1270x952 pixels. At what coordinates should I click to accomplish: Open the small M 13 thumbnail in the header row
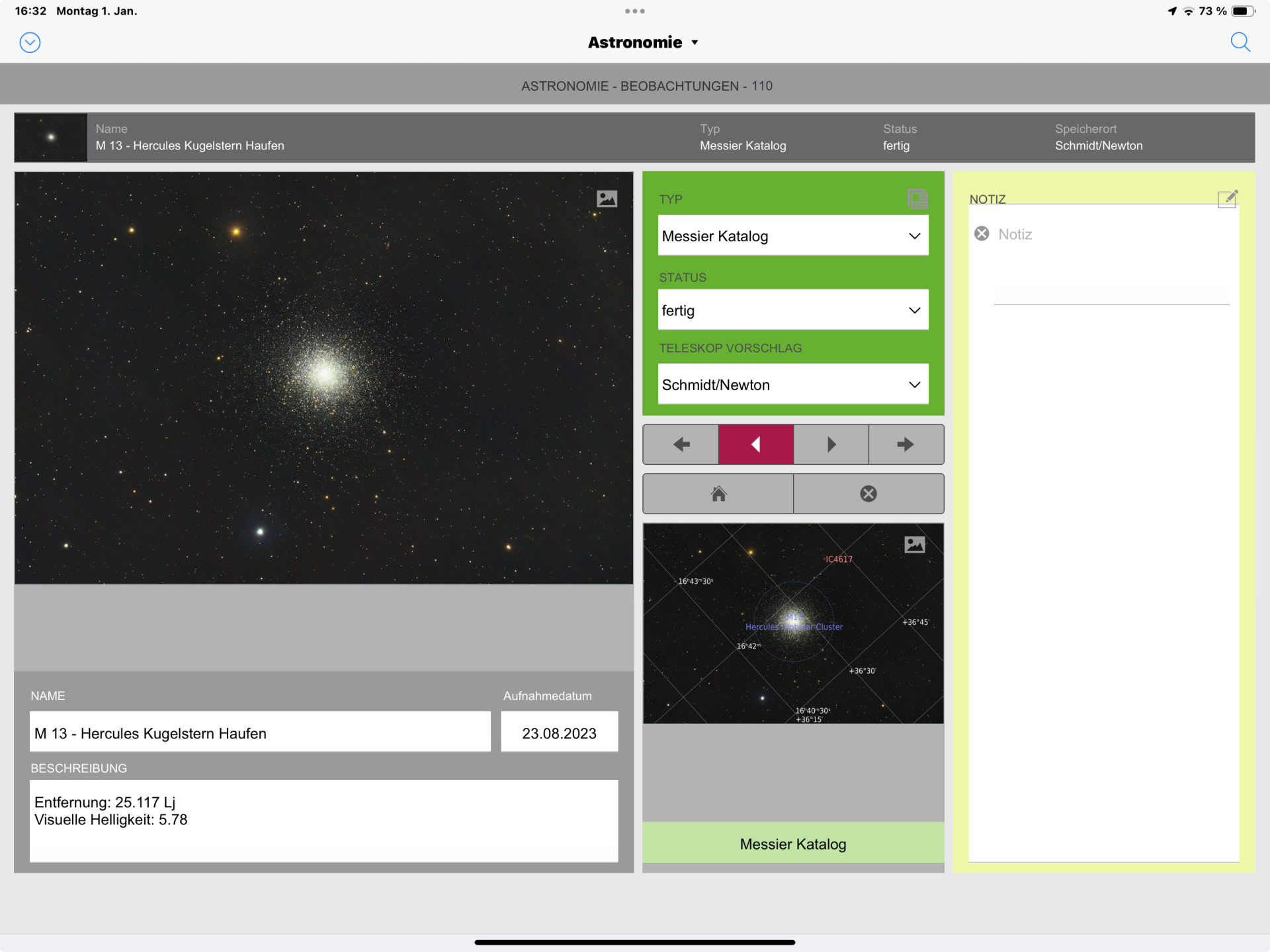pyautogui.click(x=51, y=138)
